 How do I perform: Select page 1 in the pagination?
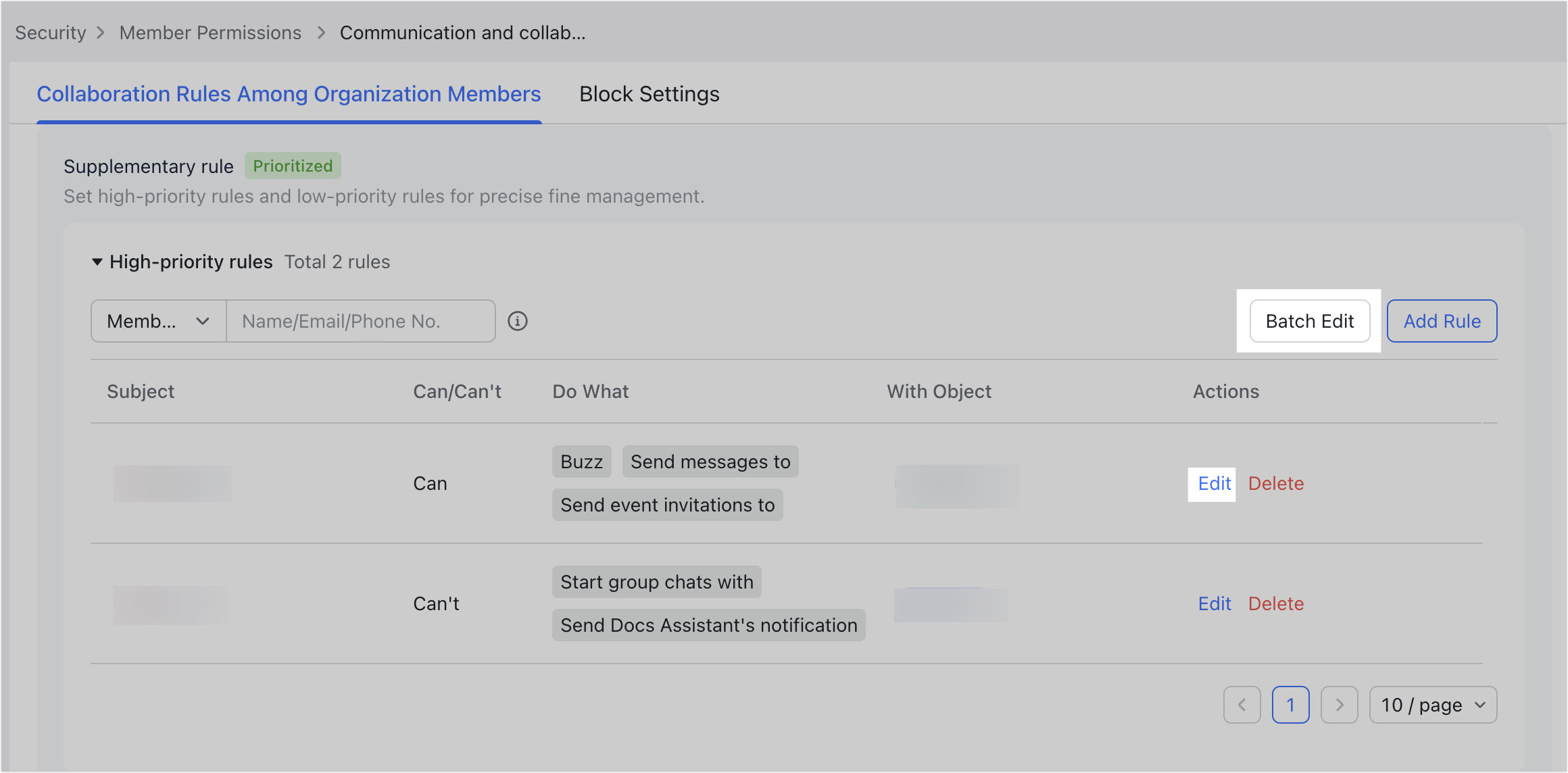click(1291, 705)
